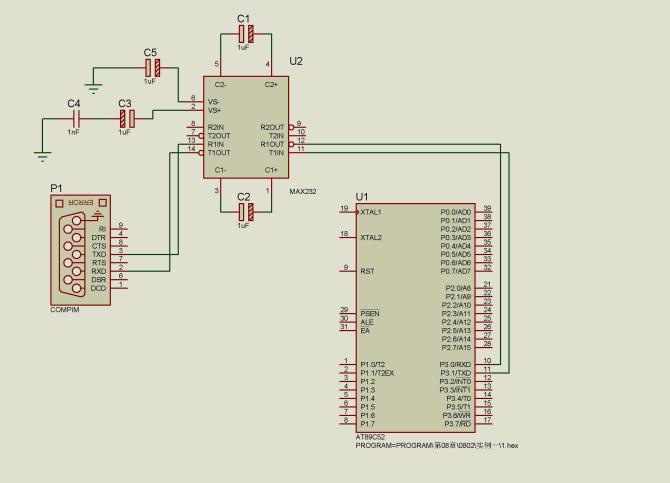670x483 pixels.
Task: Select the AT89C52 microcontroller body U1
Action: 416,318
